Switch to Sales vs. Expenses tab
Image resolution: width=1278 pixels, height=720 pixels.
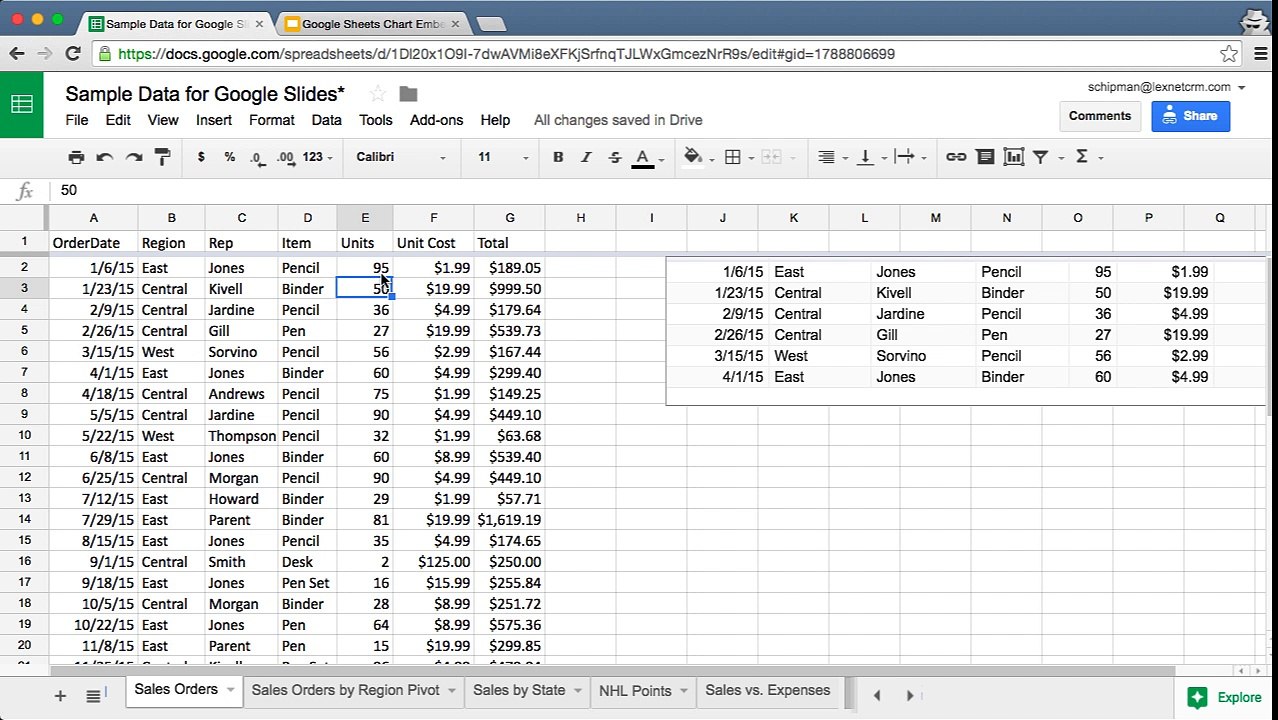click(768, 690)
